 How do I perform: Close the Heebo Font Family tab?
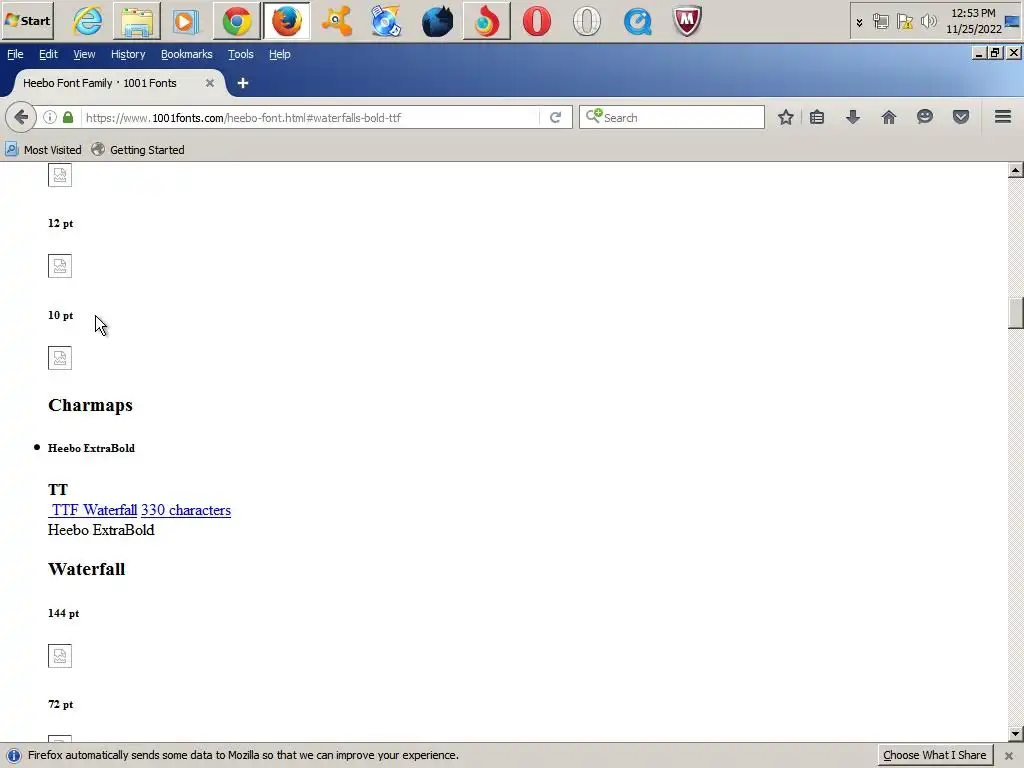click(x=210, y=83)
